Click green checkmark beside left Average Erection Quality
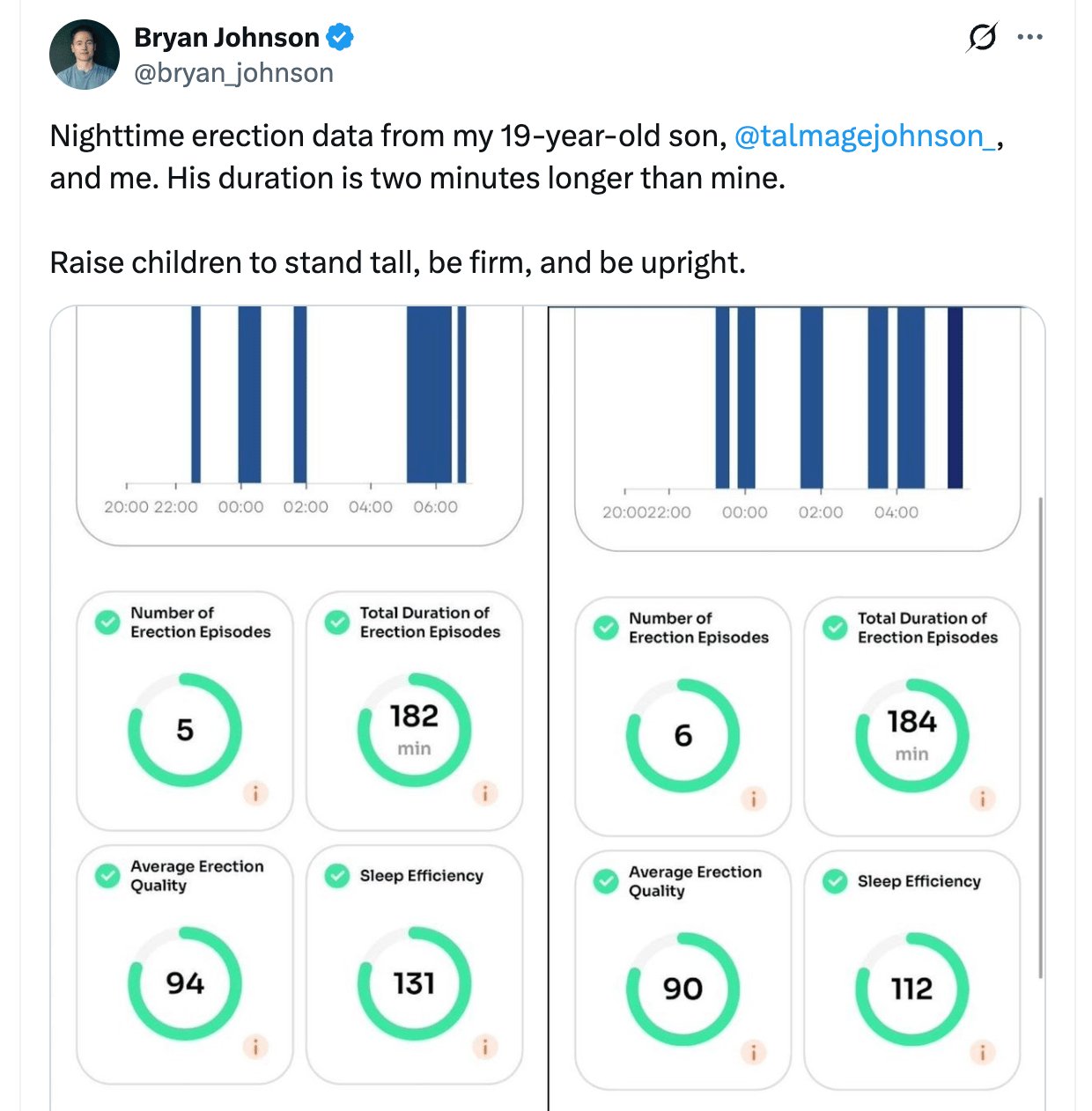 (107, 876)
